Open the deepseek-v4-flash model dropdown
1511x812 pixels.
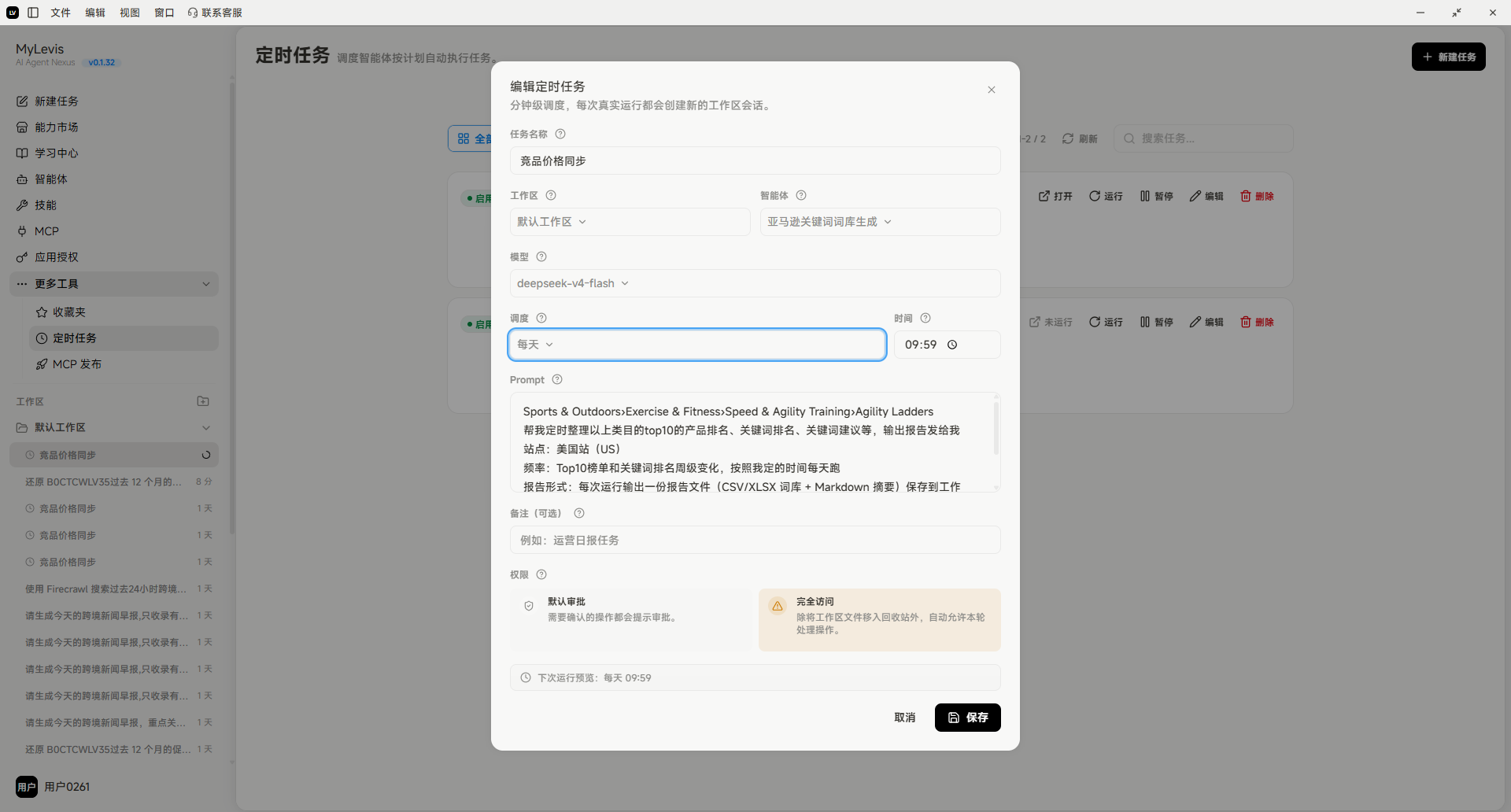(755, 283)
